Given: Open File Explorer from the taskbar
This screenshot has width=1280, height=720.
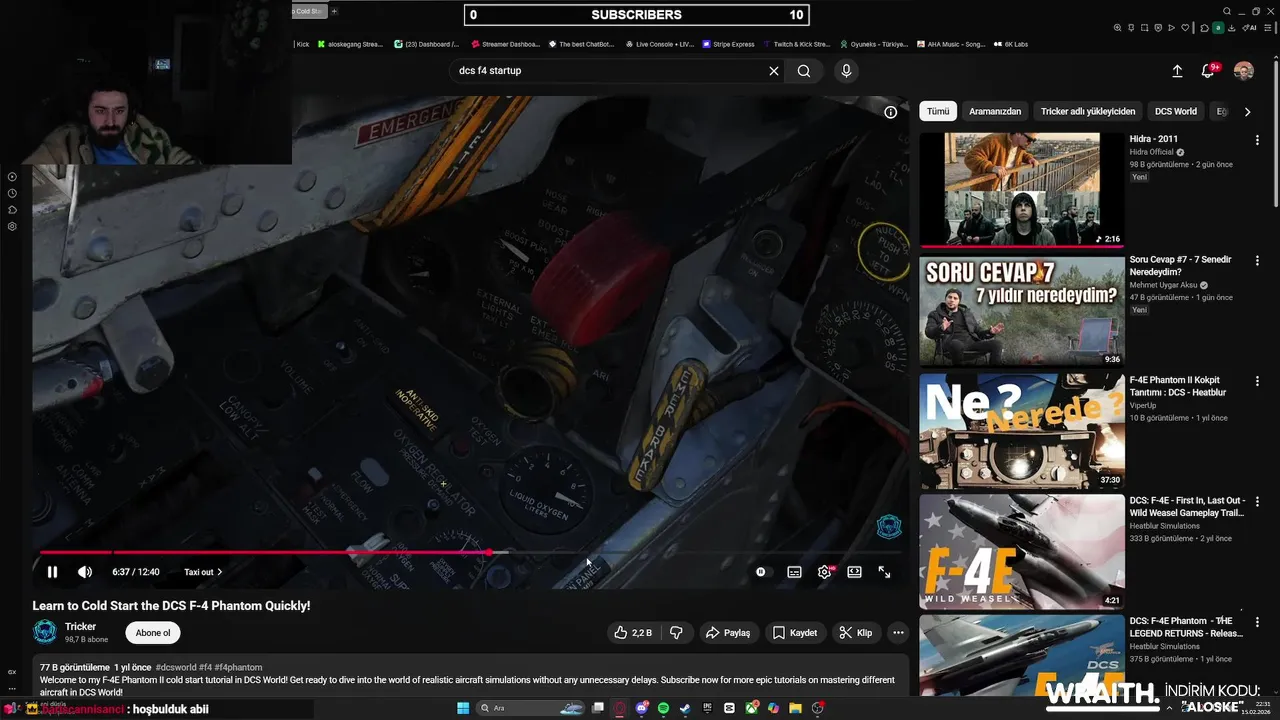Looking at the screenshot, I should tap(795, 708).
